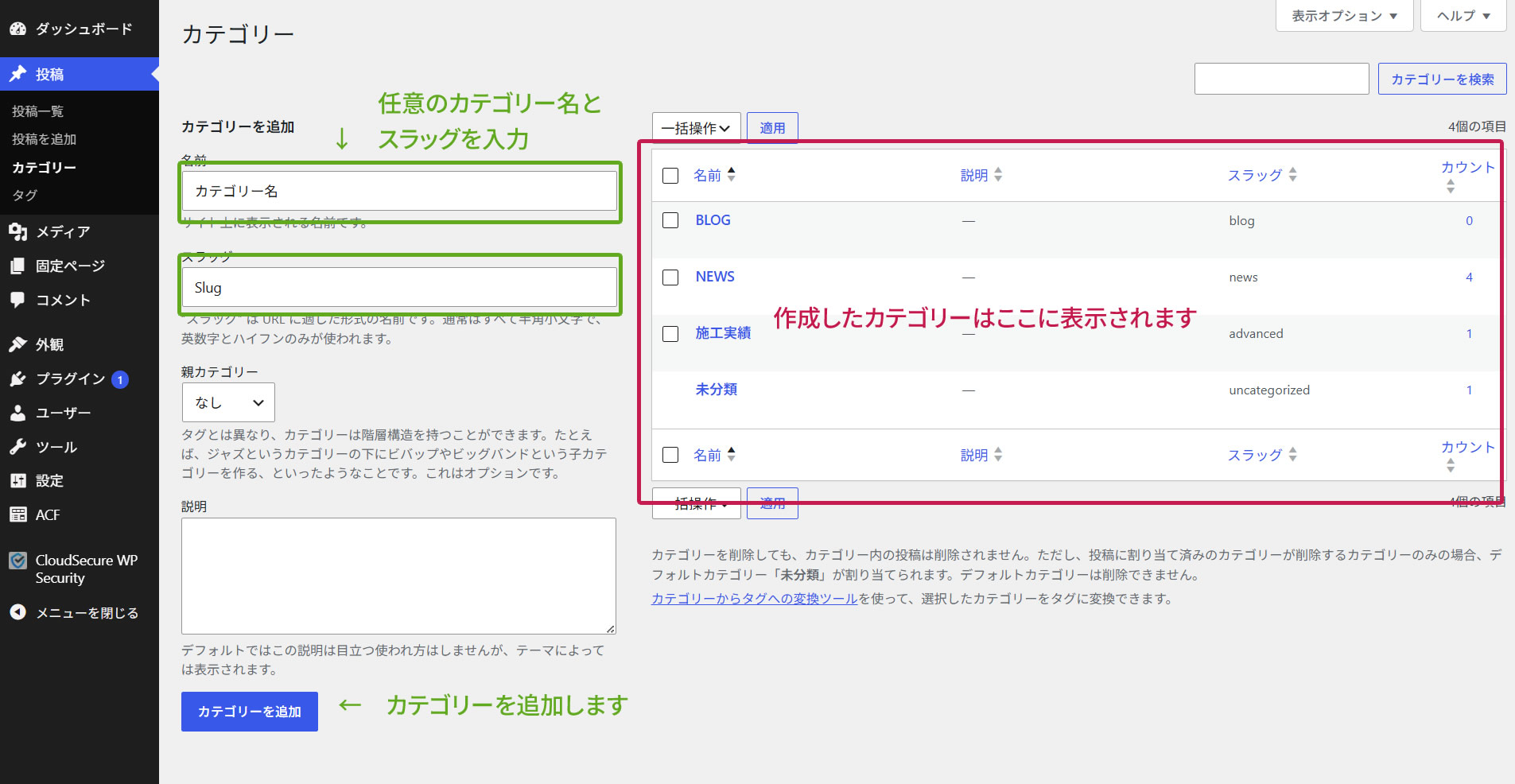Screen dimensions: 1515x784
Task: Open the bottom 一括操作 bulk actions dropdown
Action: click(696, 503)
